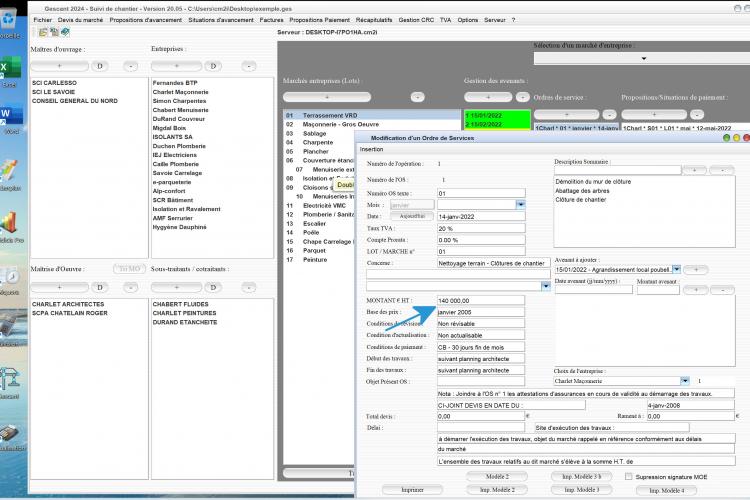Select lot 02 Maçonnerie - Gros Oeuvre

372,124
